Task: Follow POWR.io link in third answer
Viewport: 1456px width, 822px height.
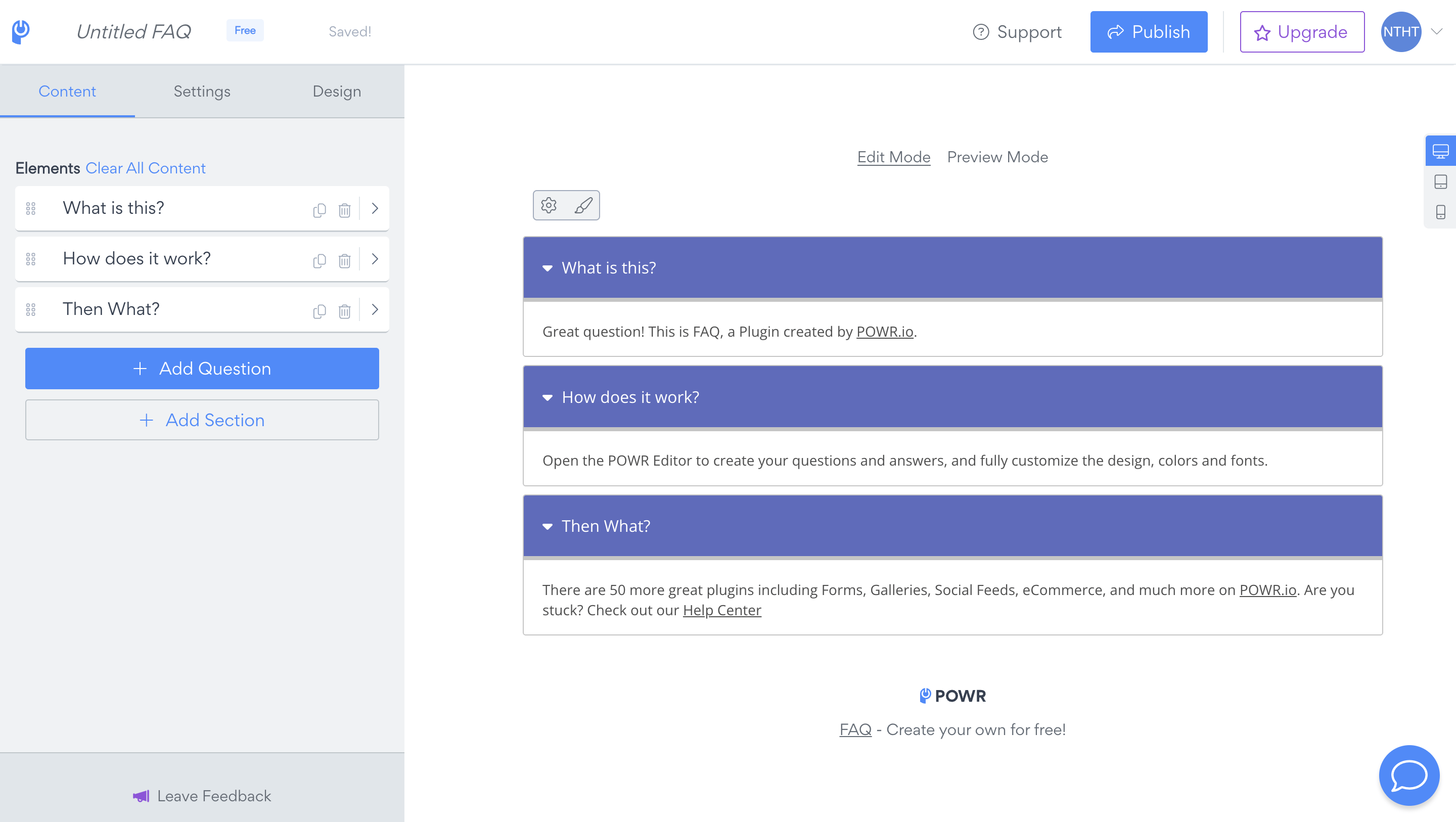Action: pyautogui.click(x=1268, y=589)
